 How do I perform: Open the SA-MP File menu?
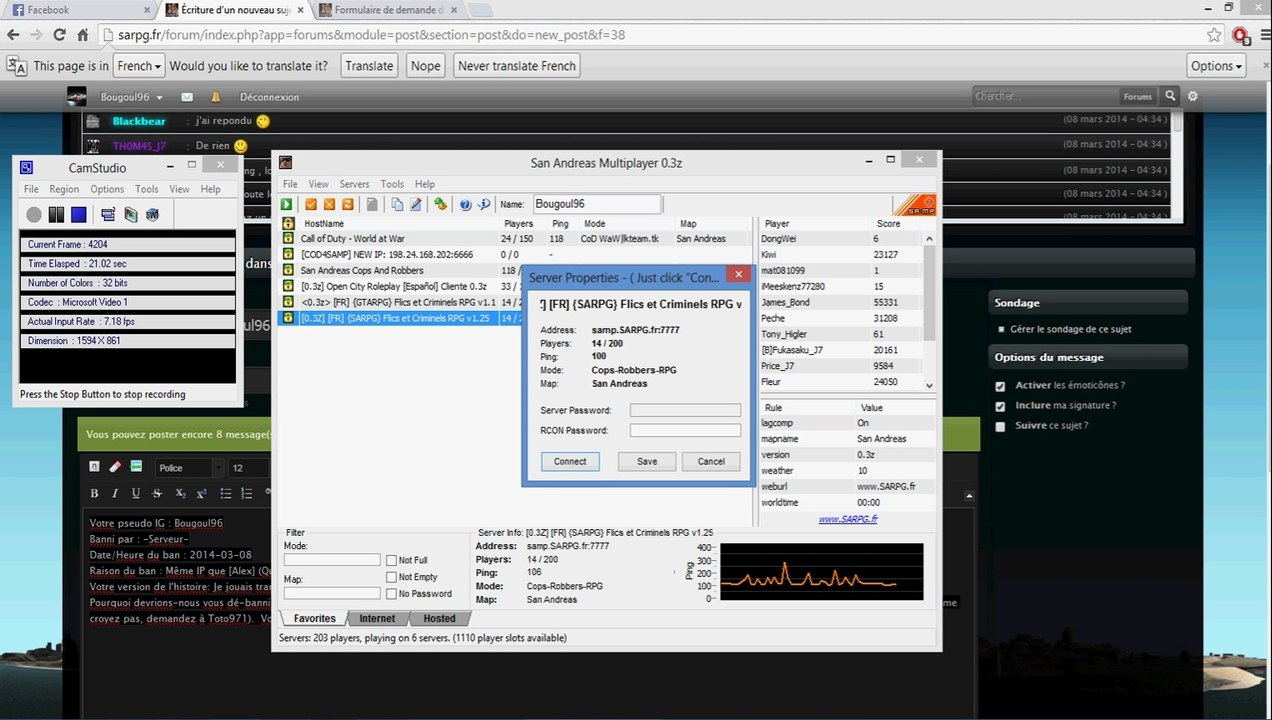click(290, 184)
